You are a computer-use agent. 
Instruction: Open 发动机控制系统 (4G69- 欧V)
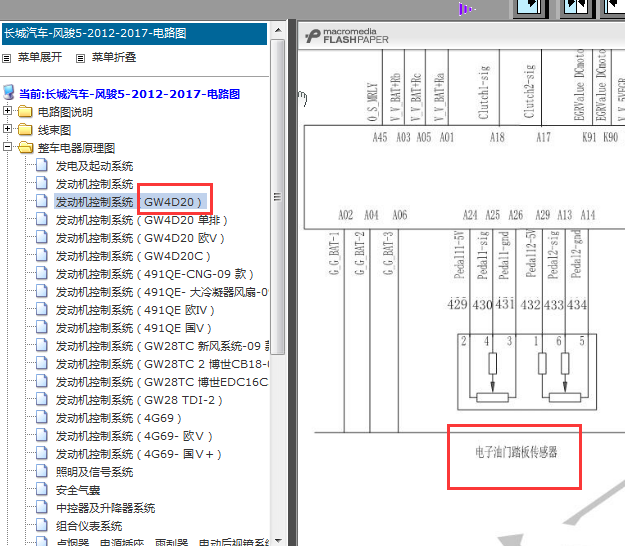coord(134,436)
